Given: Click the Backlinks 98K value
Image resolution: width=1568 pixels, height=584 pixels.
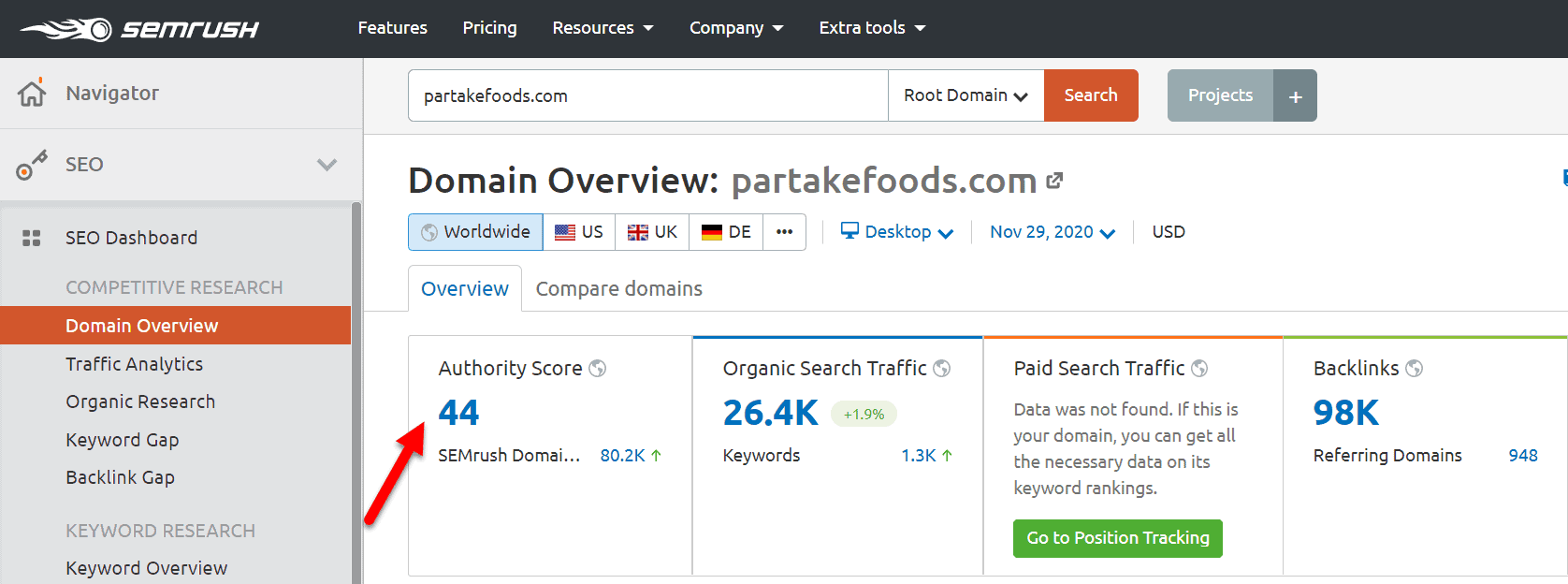Looking at the screenshot, I should pos(1346,413).
